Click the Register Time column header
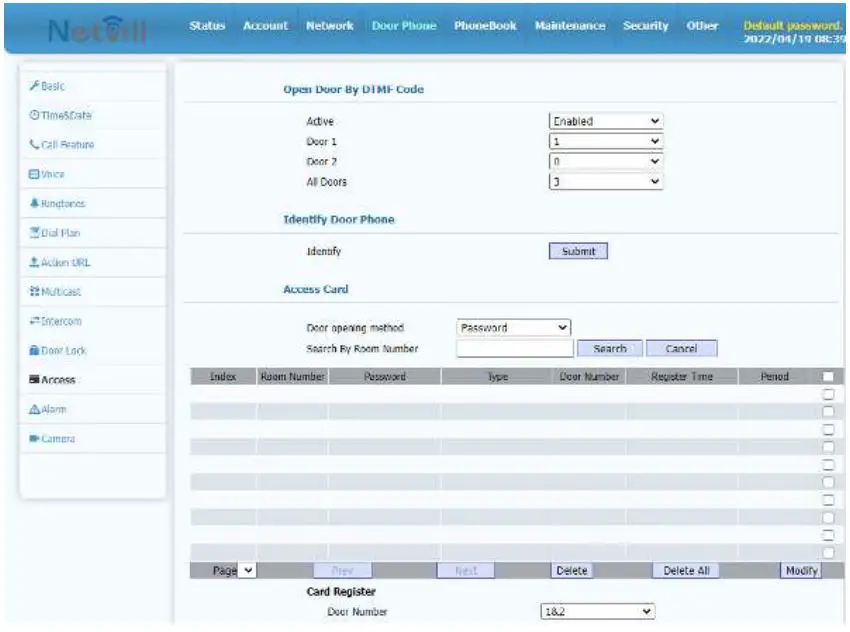The image size is (850, 632). point(682,377)
